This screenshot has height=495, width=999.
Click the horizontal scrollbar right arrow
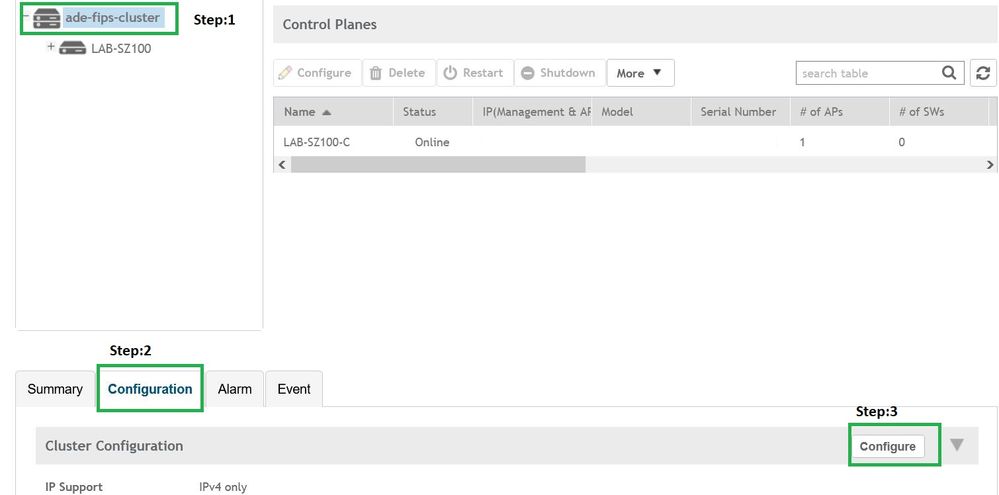(x=990, y=165)
